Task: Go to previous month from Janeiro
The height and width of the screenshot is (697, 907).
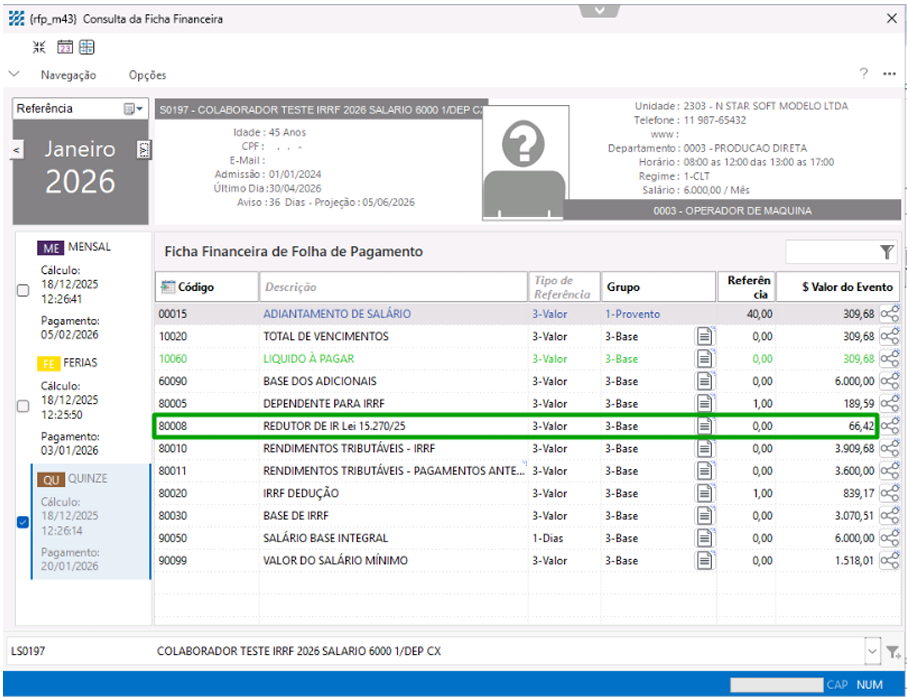Action: click(17, 150)
